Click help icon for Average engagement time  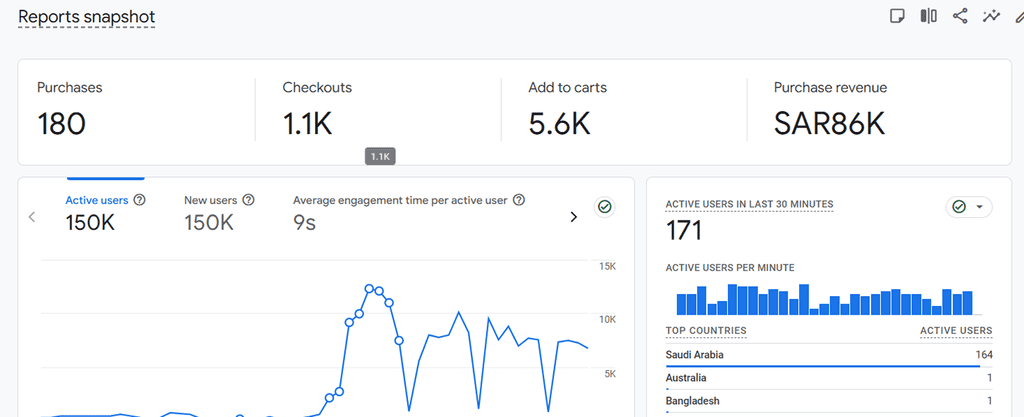519,200
